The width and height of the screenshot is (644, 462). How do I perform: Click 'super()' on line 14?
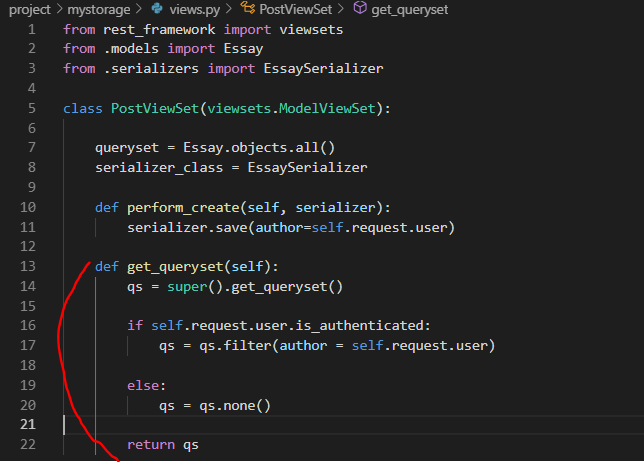point(195,287)
